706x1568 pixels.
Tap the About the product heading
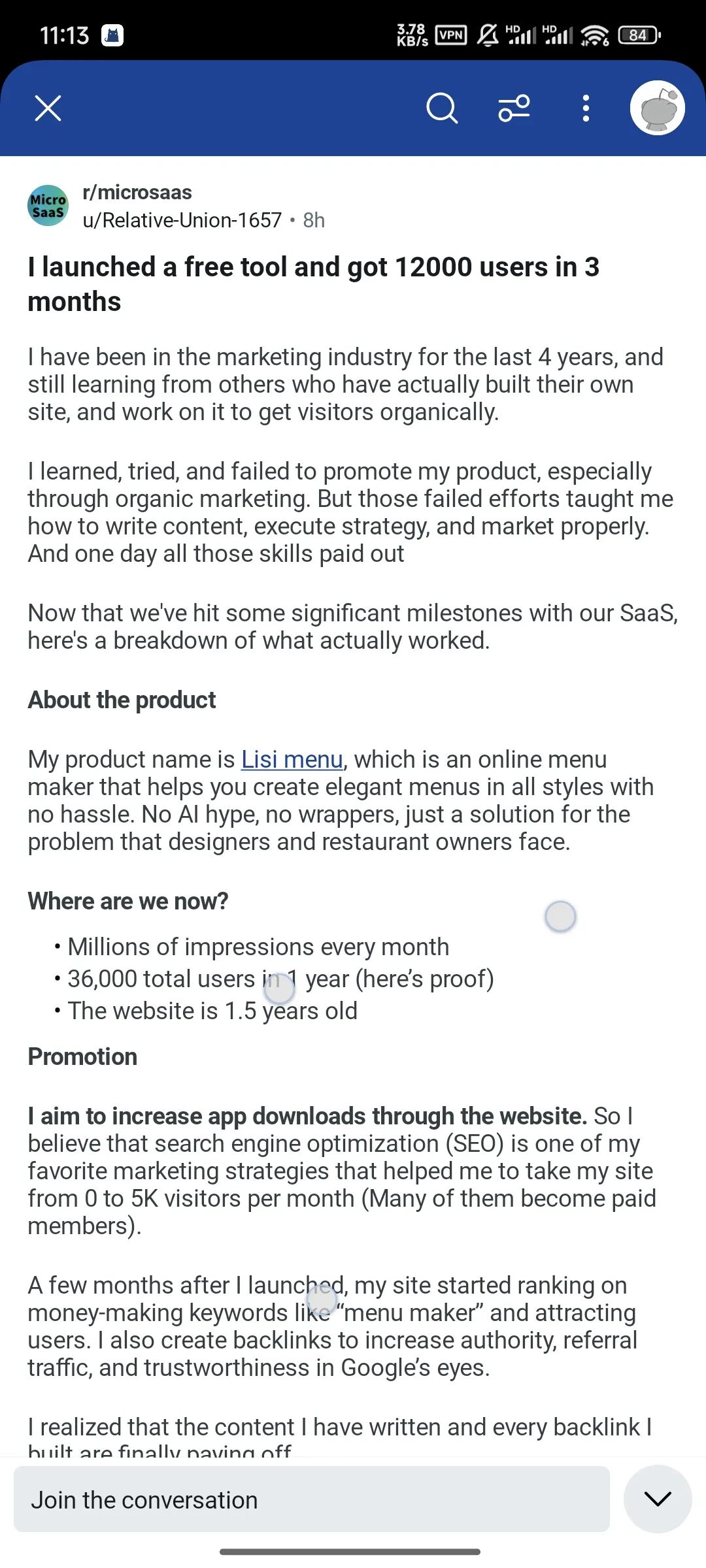[122, 700]
